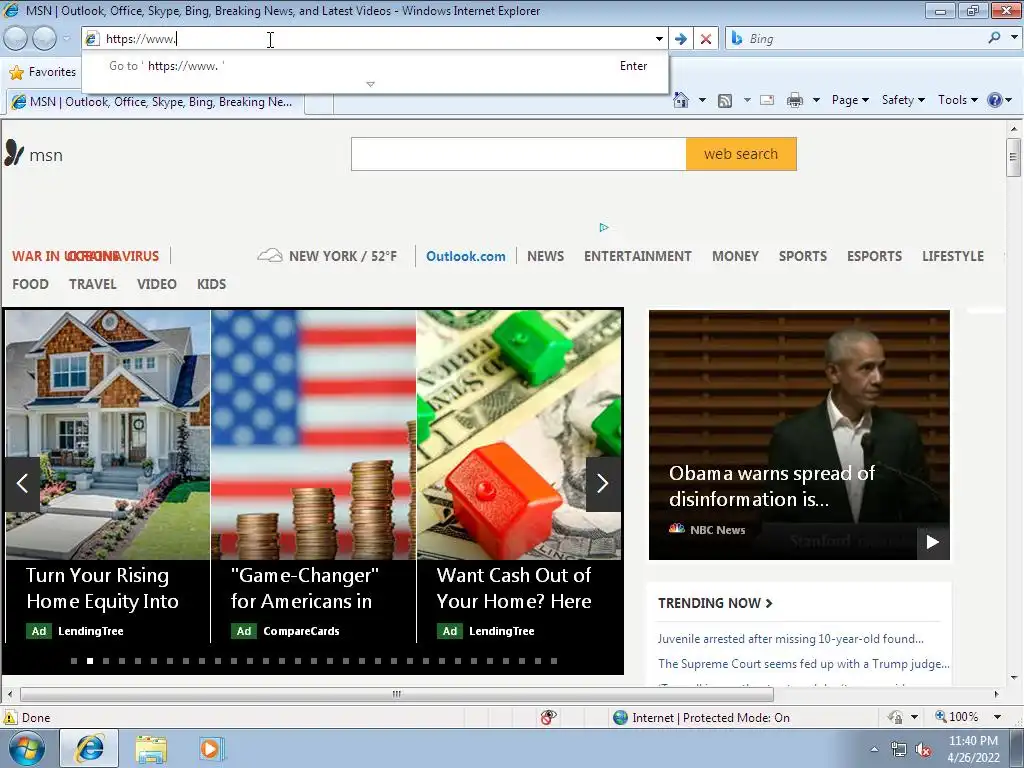Viewport: 1024px width, 768px height.
Task: Open Juvenile arrested trending story
Action: tap(790, 639)
